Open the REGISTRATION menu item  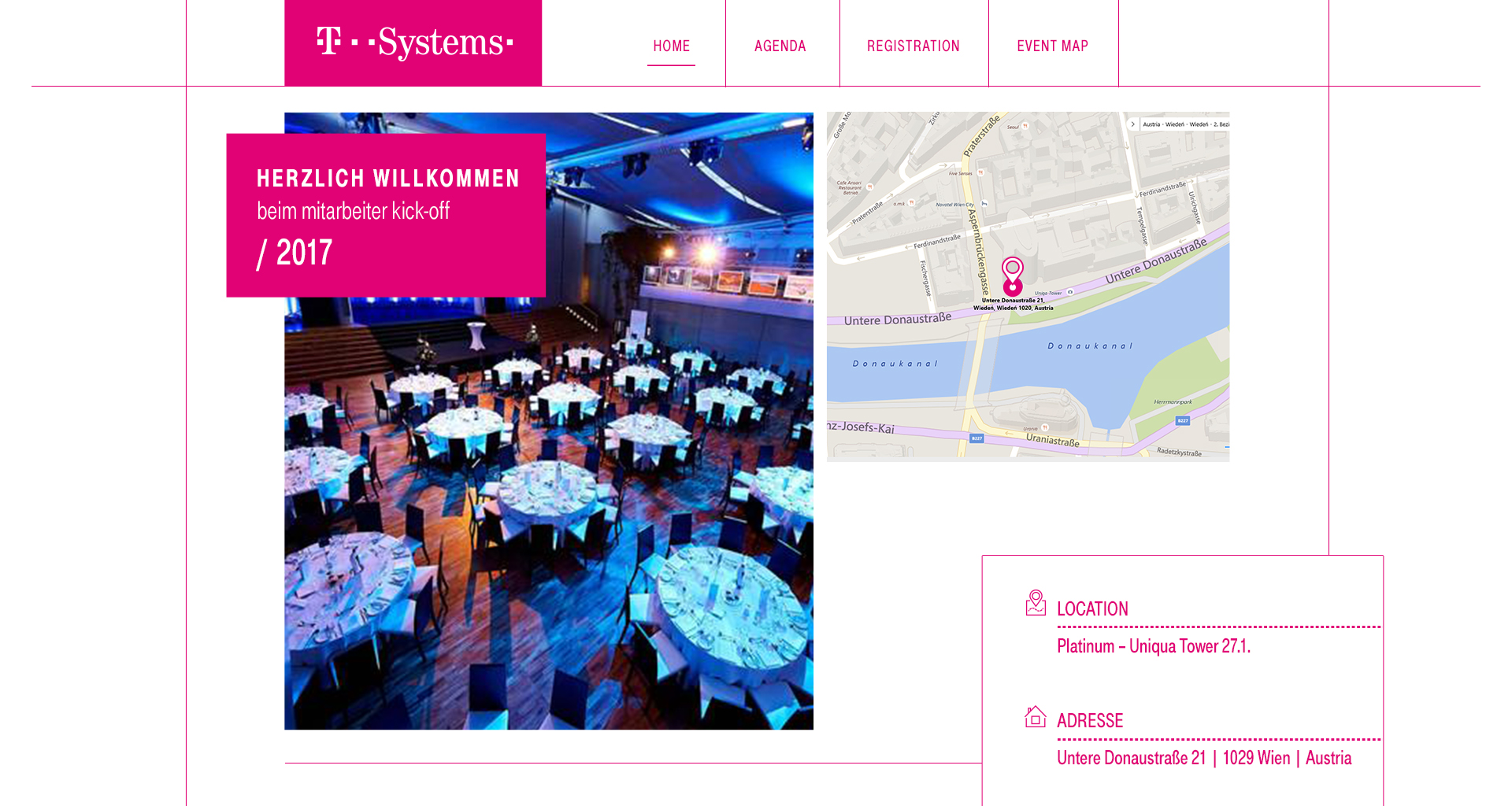[913, 46]
